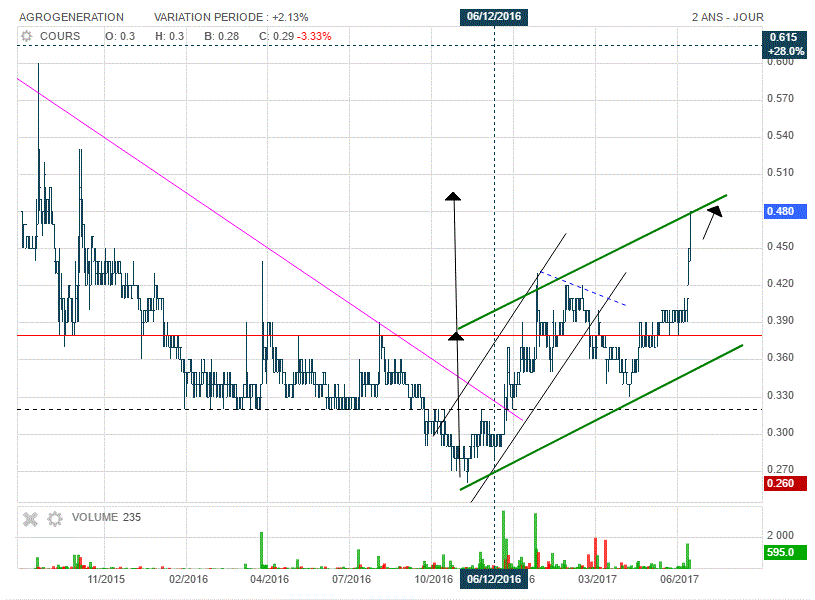This screenshot has width=815, height=600.
Task: Click the 0.270 price axis label
Action: pos(780,469)
